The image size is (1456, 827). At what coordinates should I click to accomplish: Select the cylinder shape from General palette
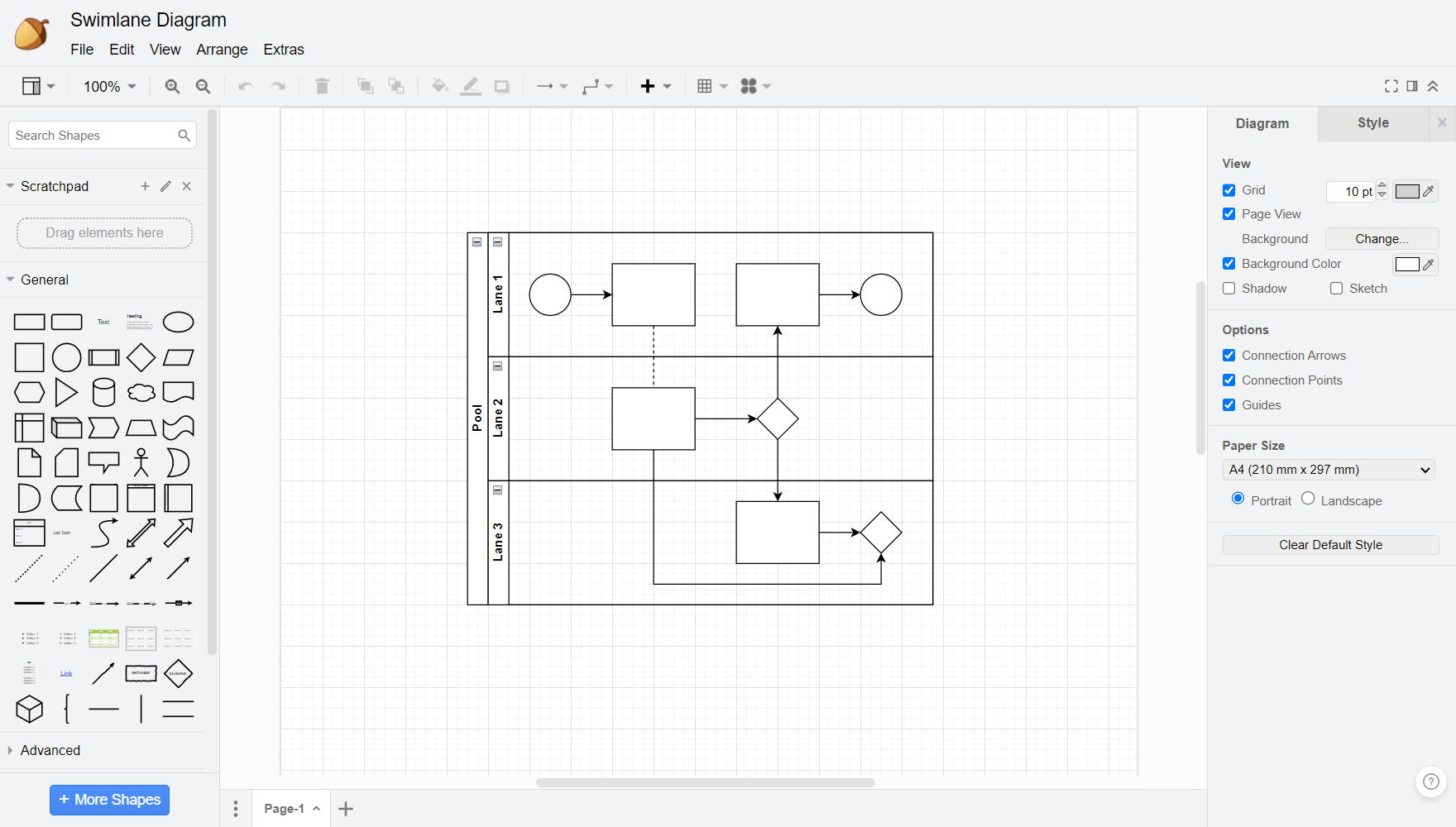click(103, 393)
